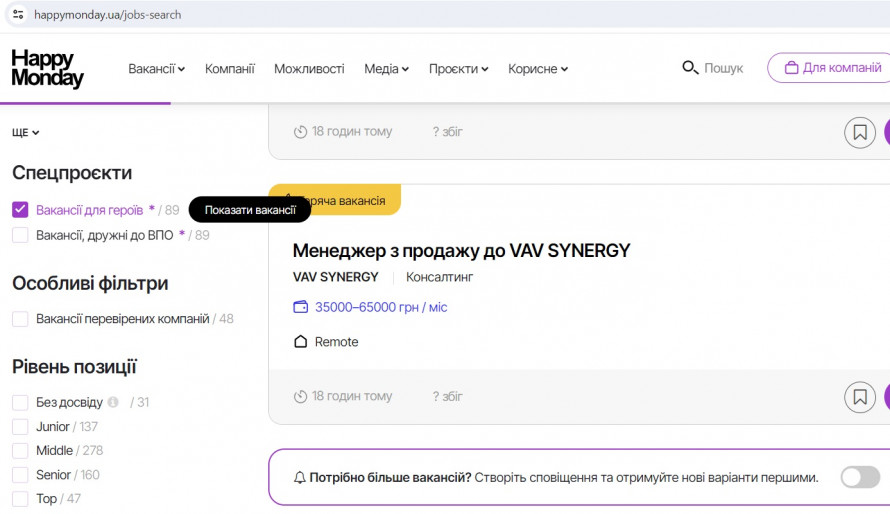Click the info icon next to Без досвіду
The image size is (890, 514).
(113, 402)
